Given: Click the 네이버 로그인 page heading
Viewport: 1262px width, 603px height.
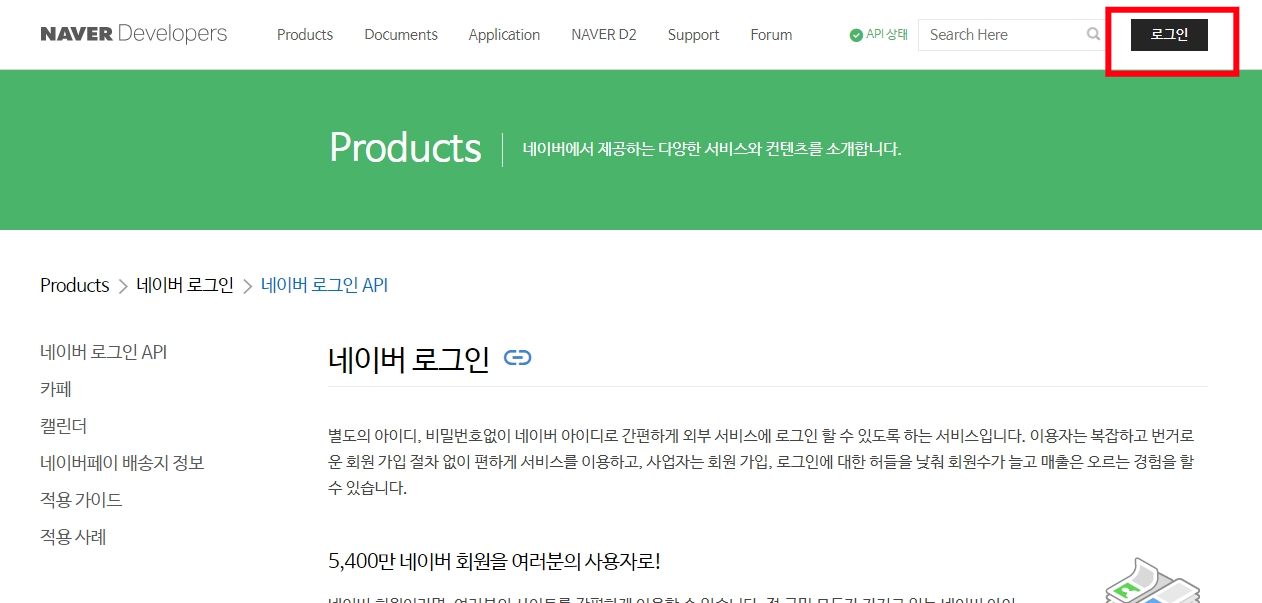Looking at the screenshot, I should pyautogui.click(x=409, y=359).
